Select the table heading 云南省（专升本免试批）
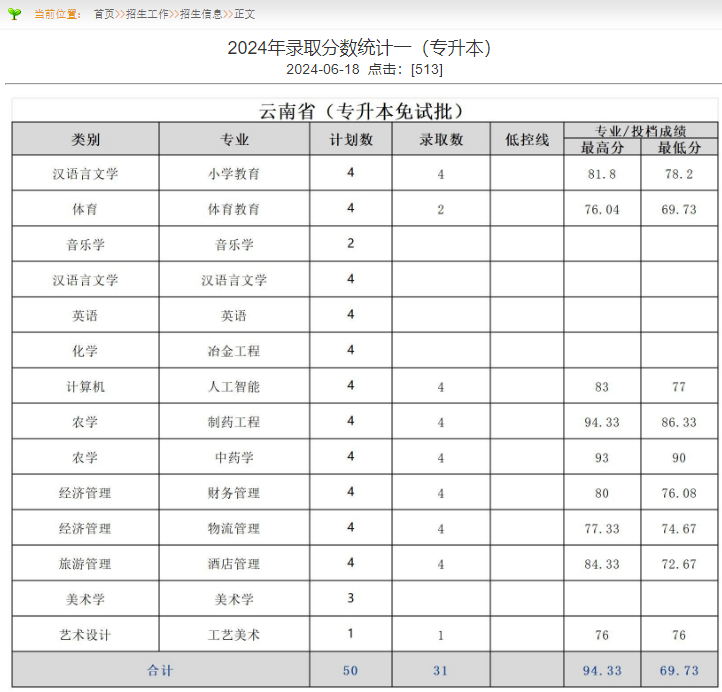Image resolution: width=722 pixels, height=692 pixels. (x=362, y=111)
